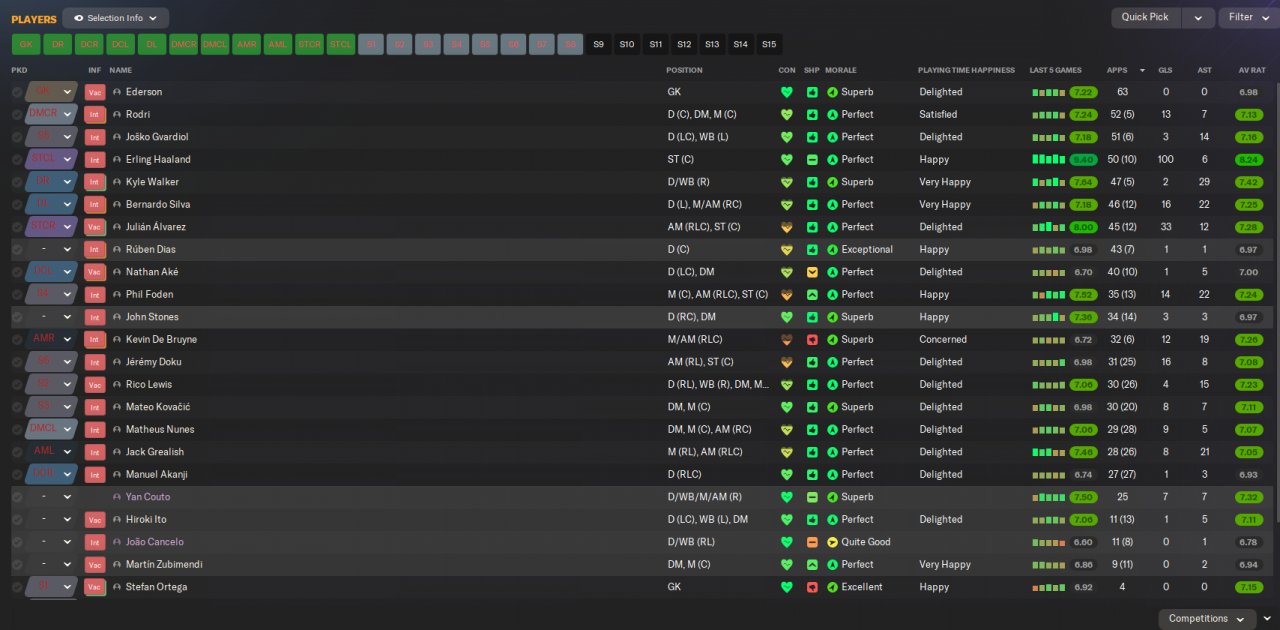The width and height of the screenshot is (1280, 630).
Task: Toggle the pick circle for Yan Couto
Action: coord(17,497)
